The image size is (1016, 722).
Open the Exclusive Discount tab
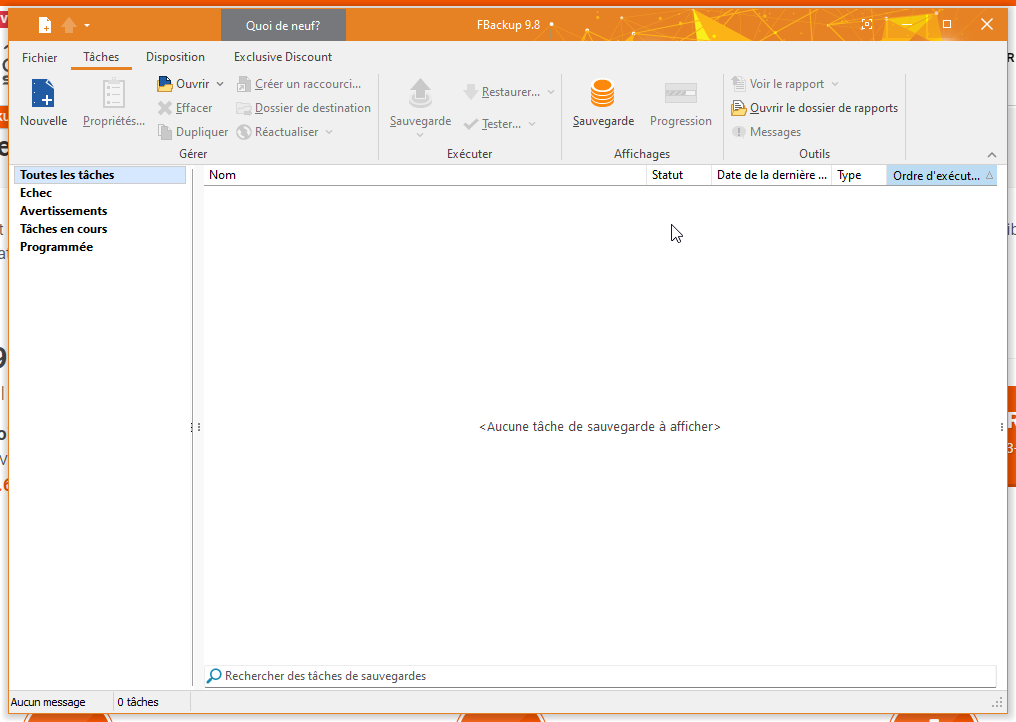[283, 57]
